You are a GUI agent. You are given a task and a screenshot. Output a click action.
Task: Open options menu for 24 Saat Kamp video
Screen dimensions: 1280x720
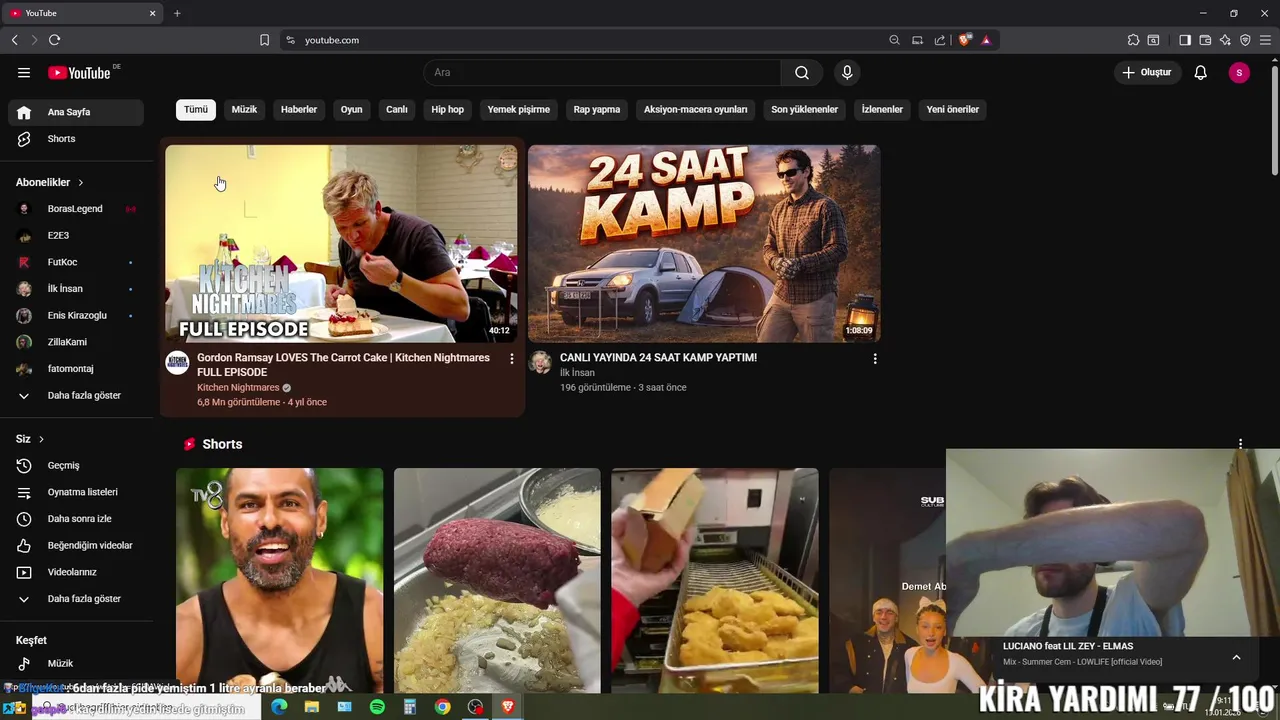pos(875,358)
